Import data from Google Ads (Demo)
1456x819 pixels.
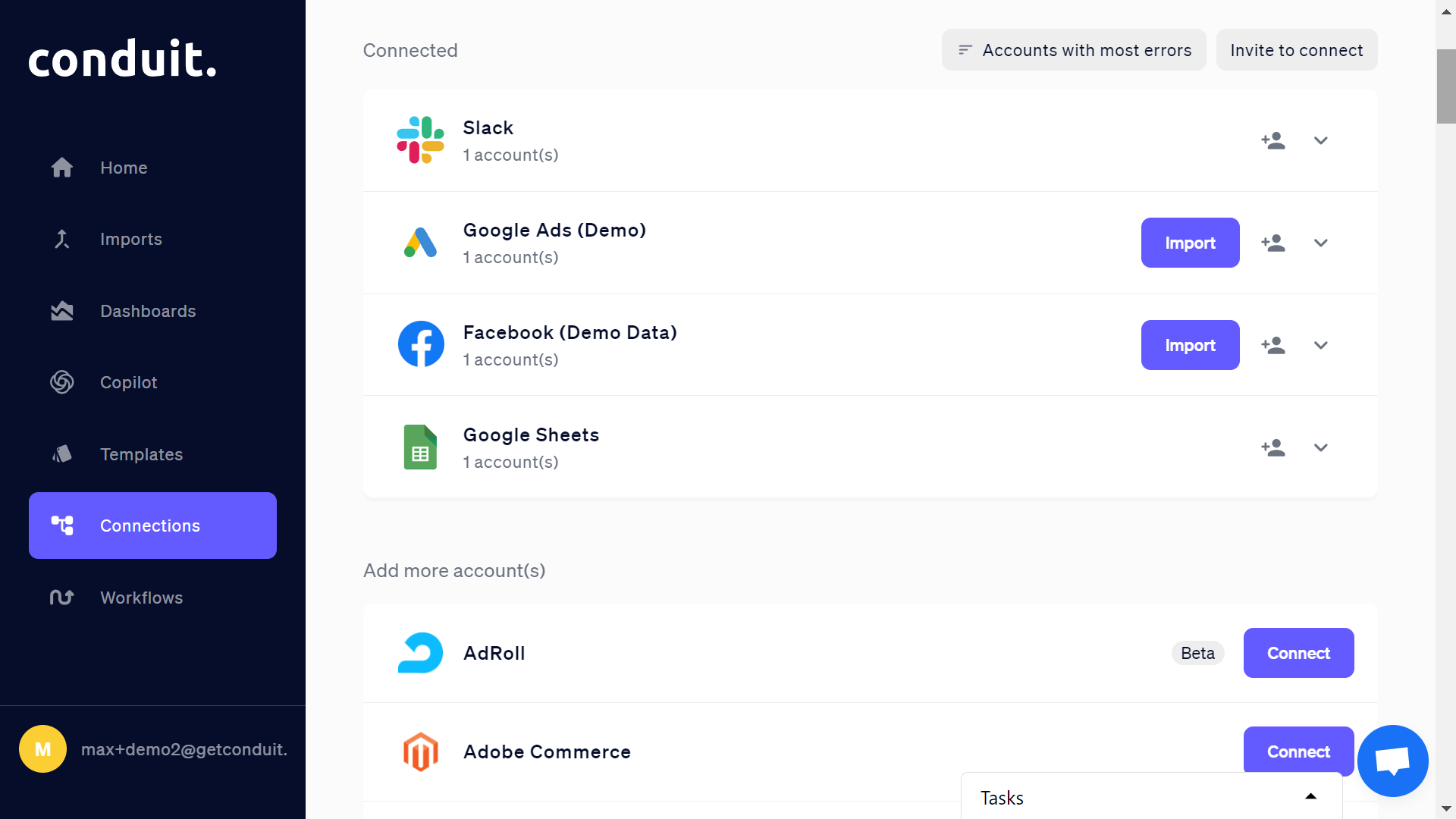tap(1190, 243)
